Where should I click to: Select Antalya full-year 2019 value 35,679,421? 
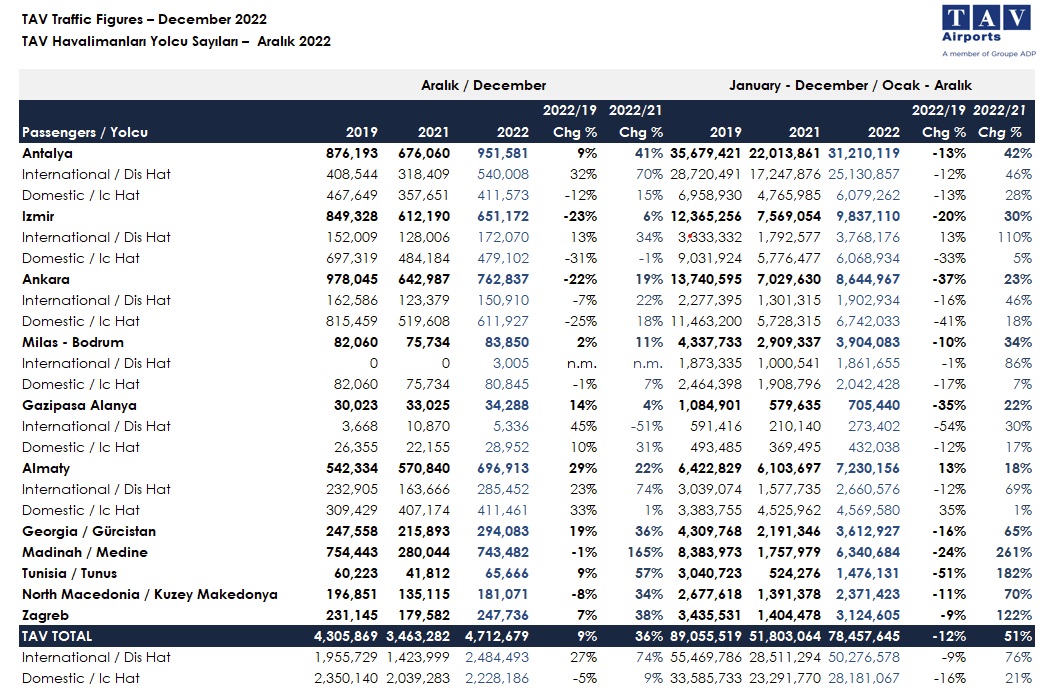(x=706, y=153)
